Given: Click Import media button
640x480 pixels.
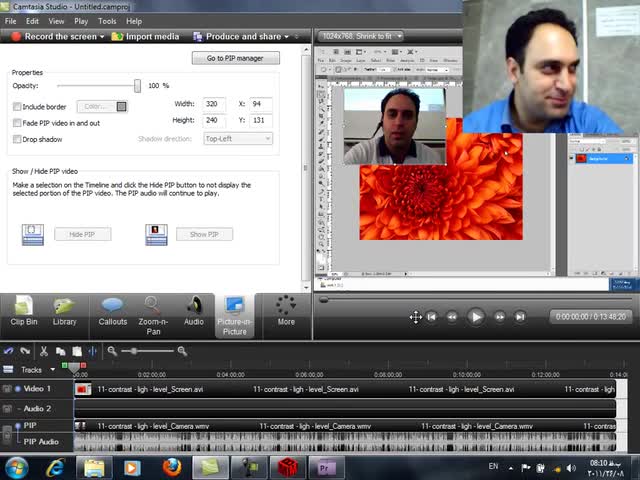Looking at the screenshot, I should (145, 36).
